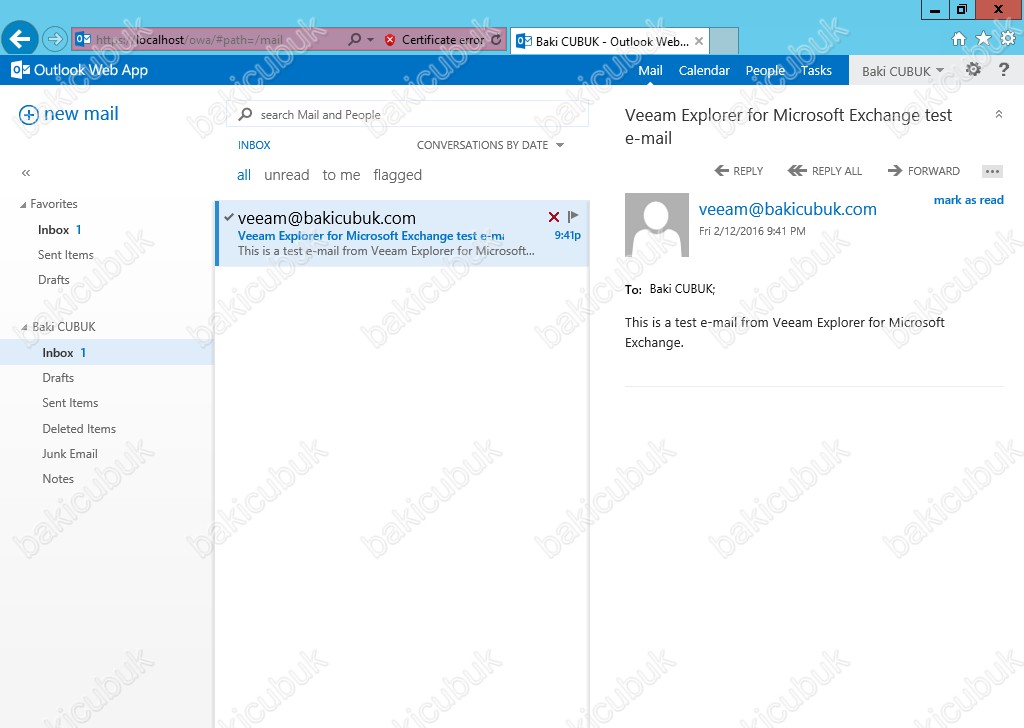1024x728 pixels.
Task: Click the Outlook Web App logo
Action: (x=80, y=70)
